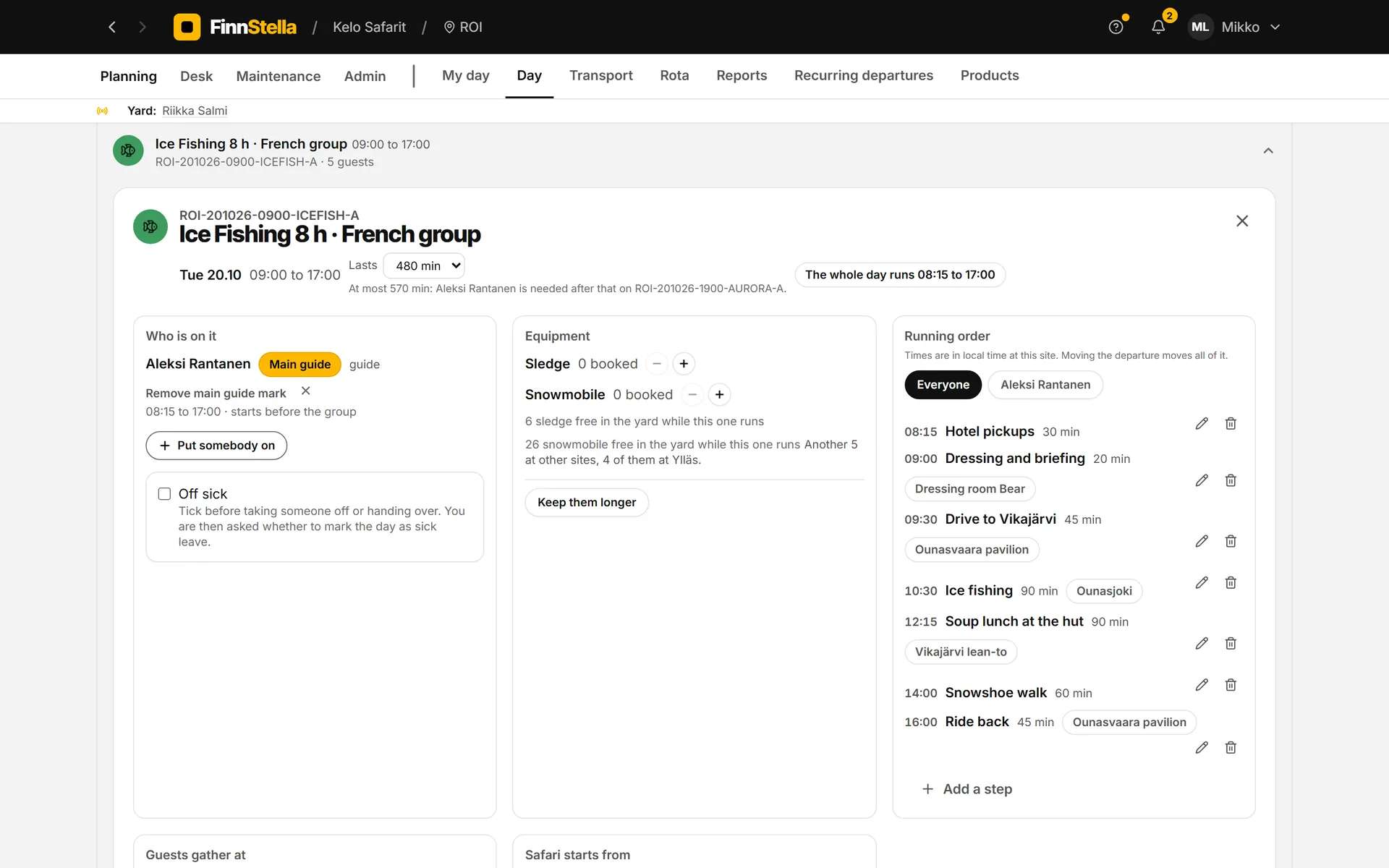The image size is (1389, 868).
Task: Increase Sledge booked count
Action: click(x=684, y=364)
